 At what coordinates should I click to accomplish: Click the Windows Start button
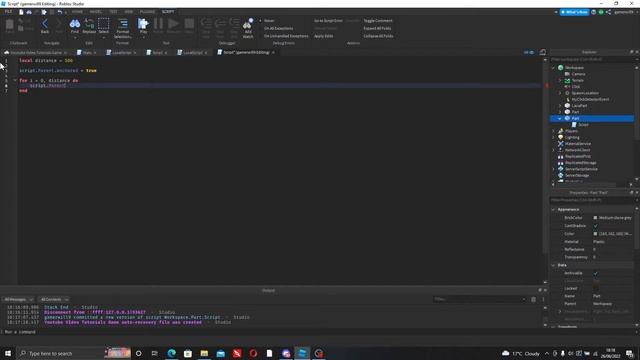point(8,353)
